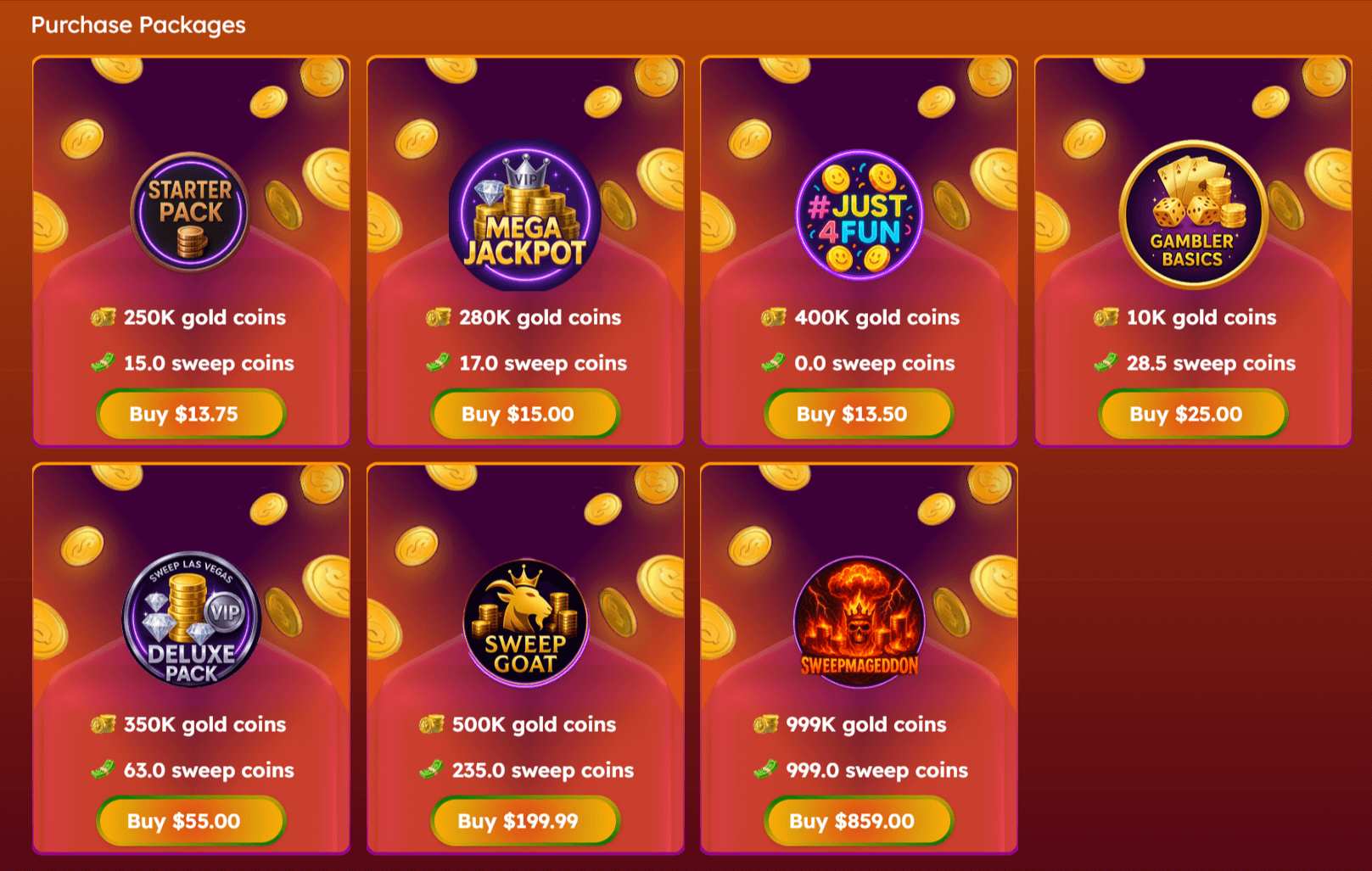Click cash icon next to 28.5 sweep coins
Screen dimensions: 1372x871
[x=1106, y=363]
